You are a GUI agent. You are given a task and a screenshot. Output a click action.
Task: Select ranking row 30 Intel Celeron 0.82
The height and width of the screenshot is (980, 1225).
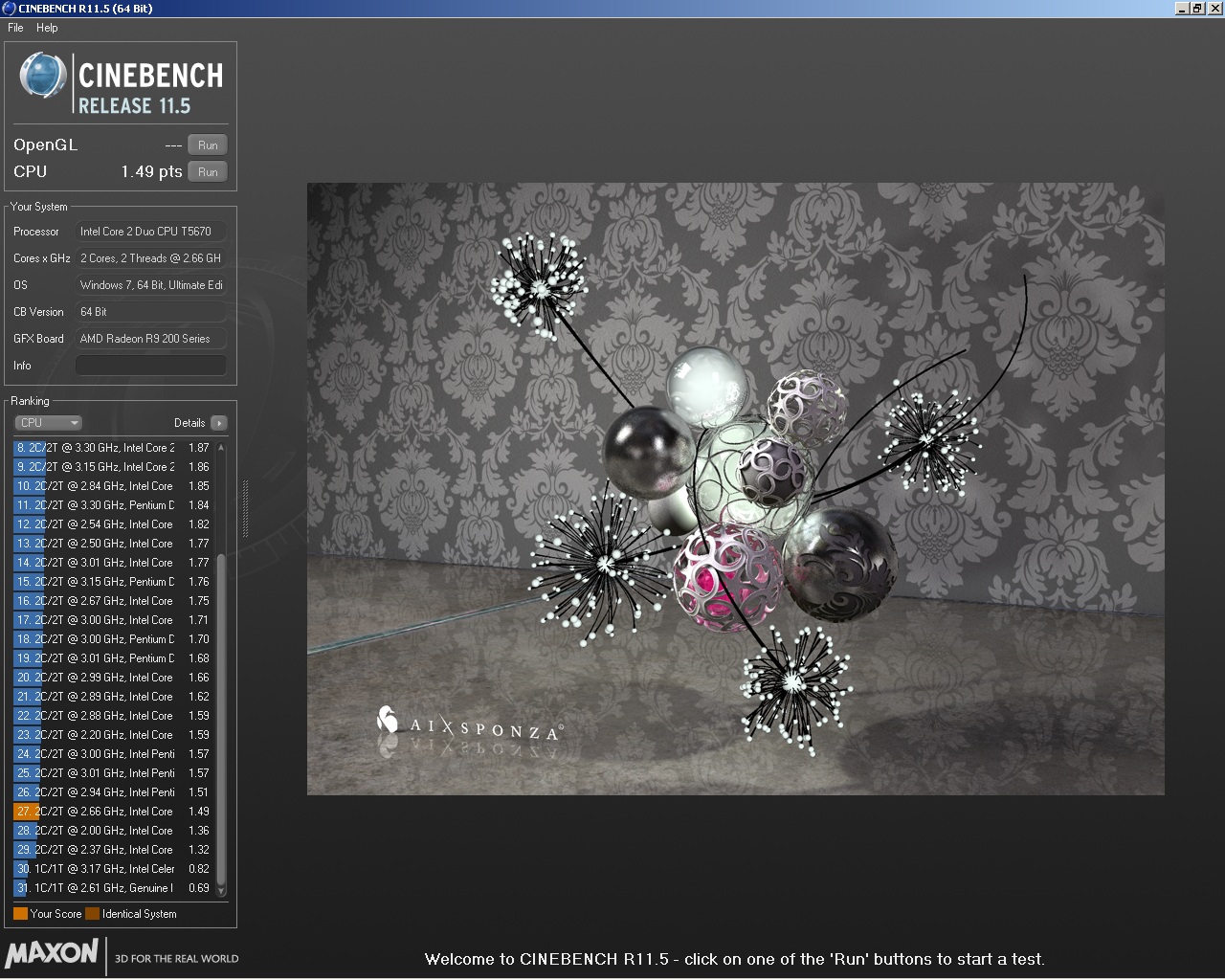point(113,869)
